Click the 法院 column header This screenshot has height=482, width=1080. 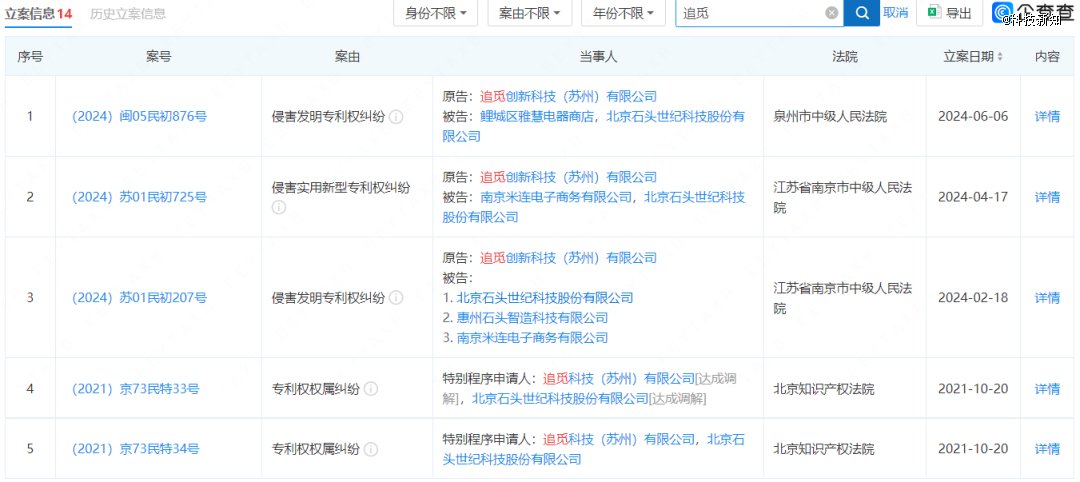[844, 57]
